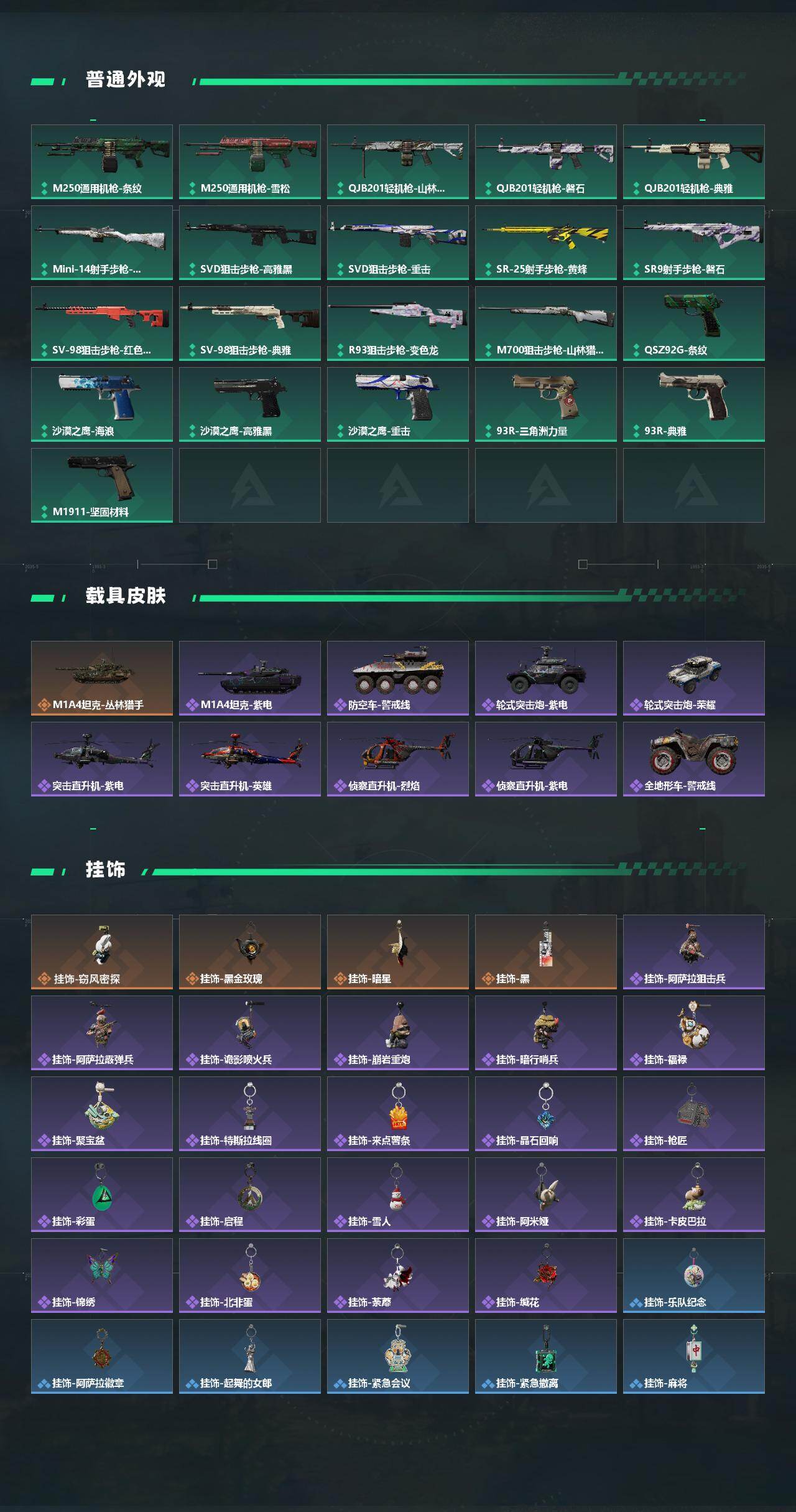Click the 挂饰-乐队纪念 charm tile

(x=694, y=1276)
